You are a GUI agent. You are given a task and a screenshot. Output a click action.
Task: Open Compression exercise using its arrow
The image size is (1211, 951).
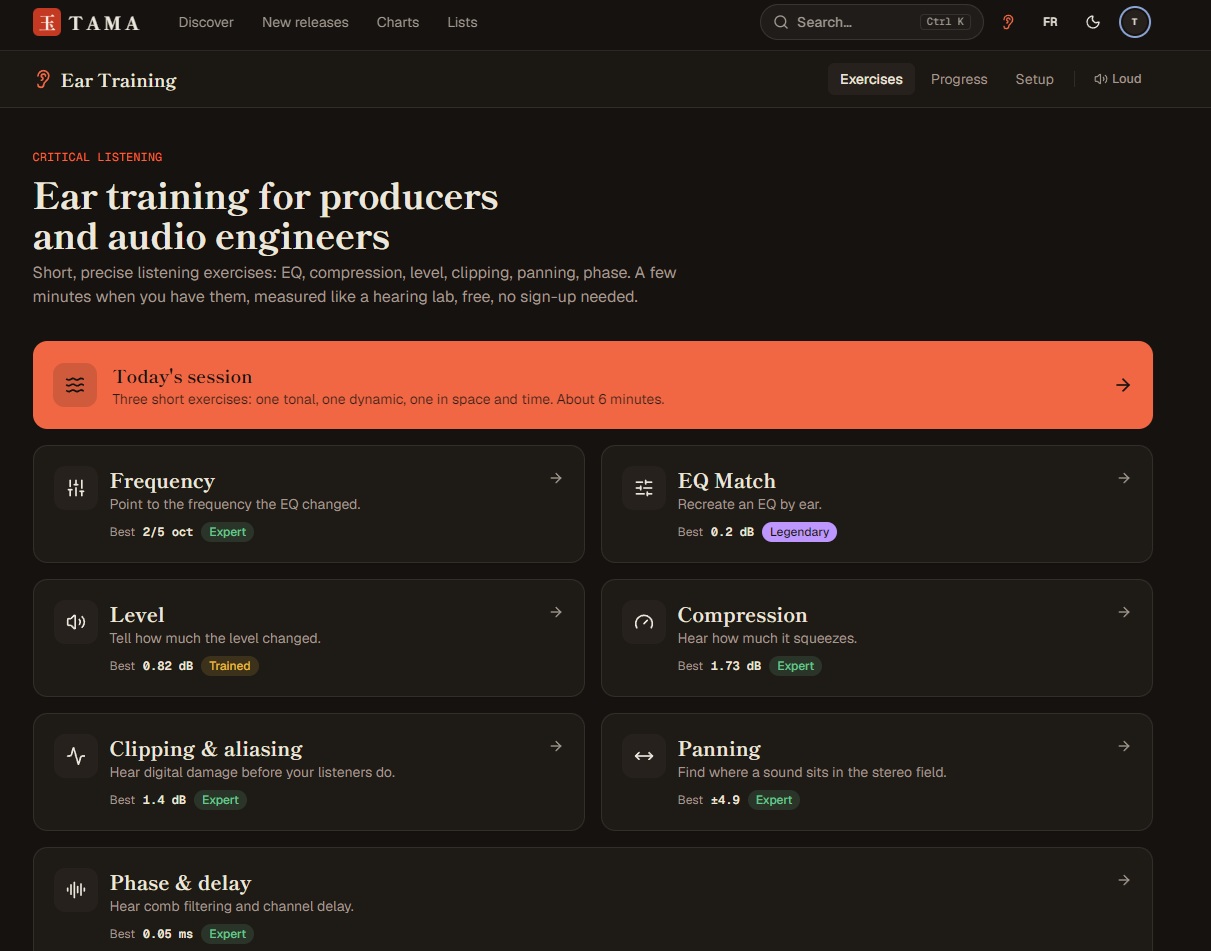1124,612
